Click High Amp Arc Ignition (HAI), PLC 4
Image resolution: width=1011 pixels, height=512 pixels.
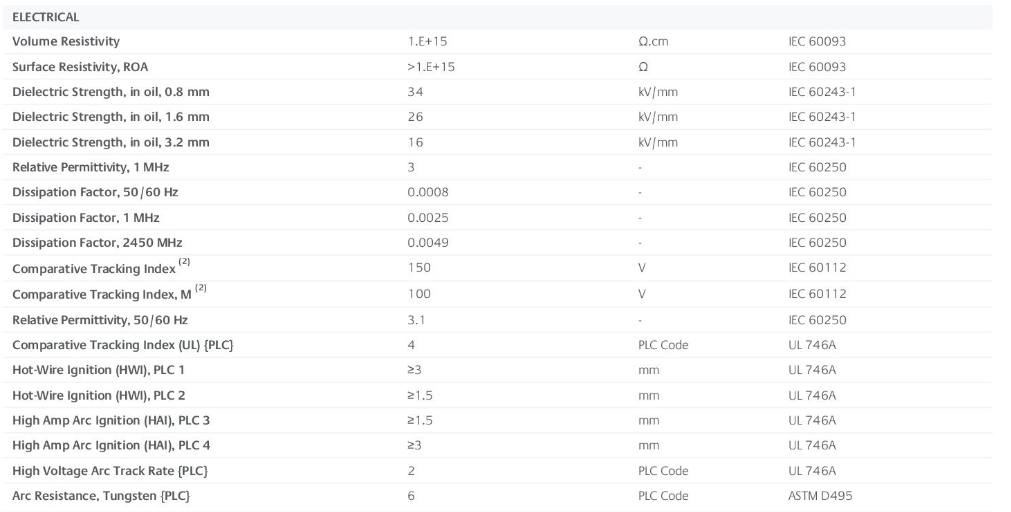point(111,445)
